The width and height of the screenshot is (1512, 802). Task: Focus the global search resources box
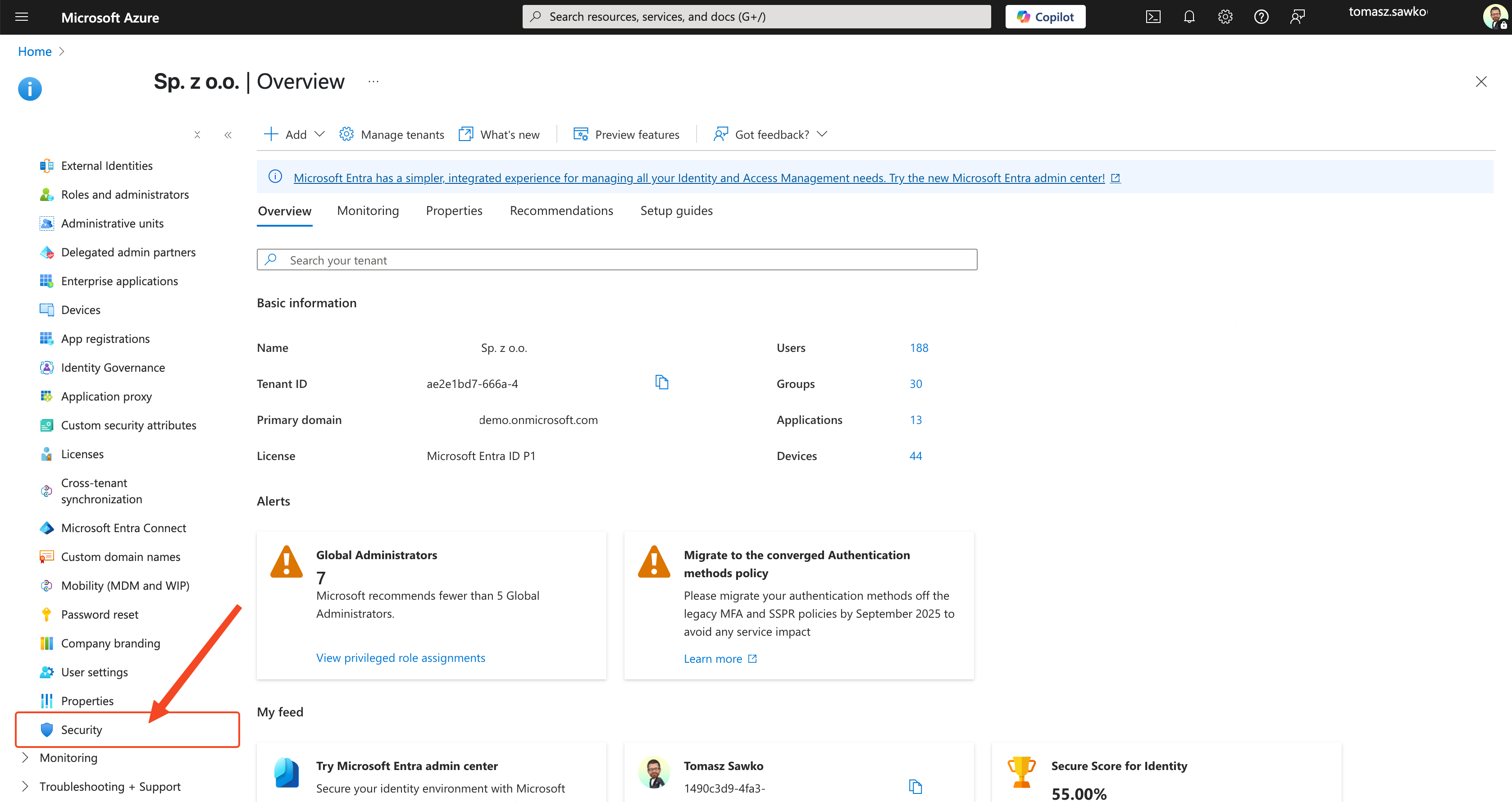pyautogui.click(x=756, y=16)
